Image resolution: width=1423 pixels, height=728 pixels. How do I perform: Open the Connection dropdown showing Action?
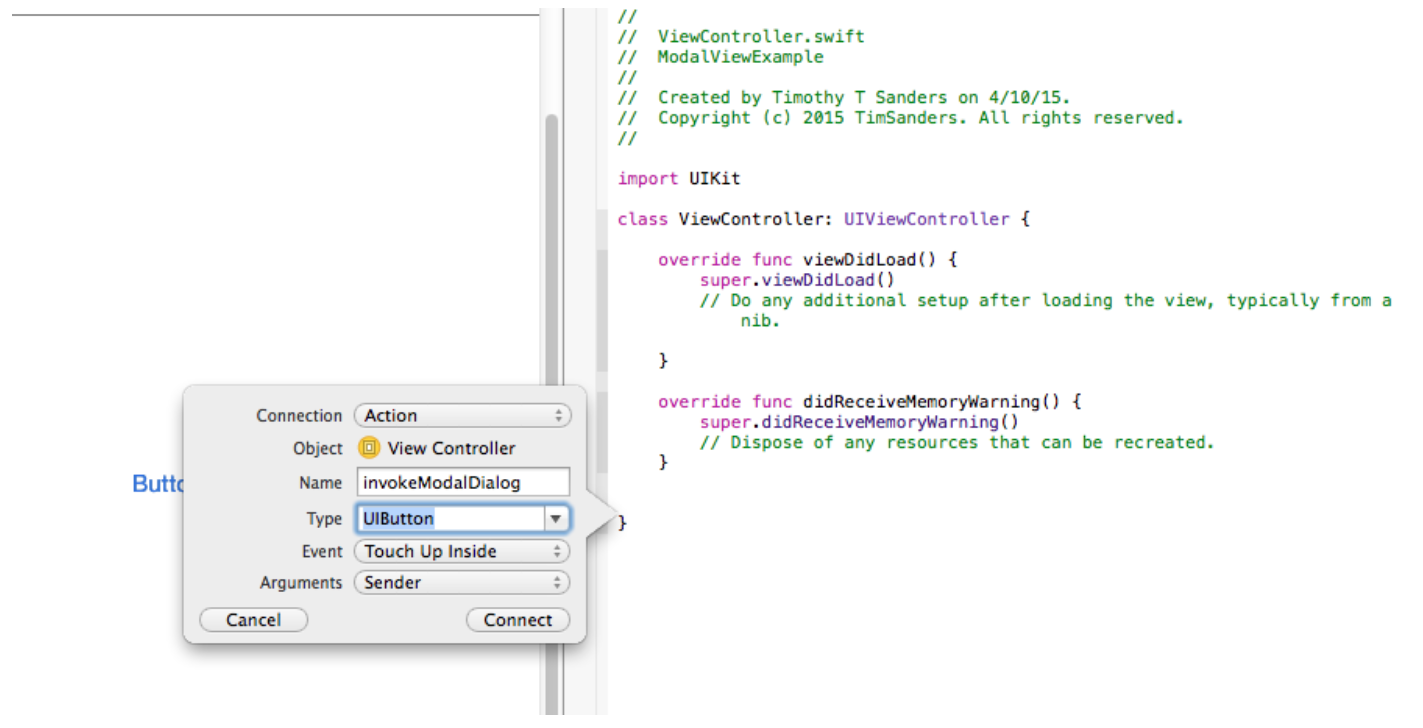point(462,415)
